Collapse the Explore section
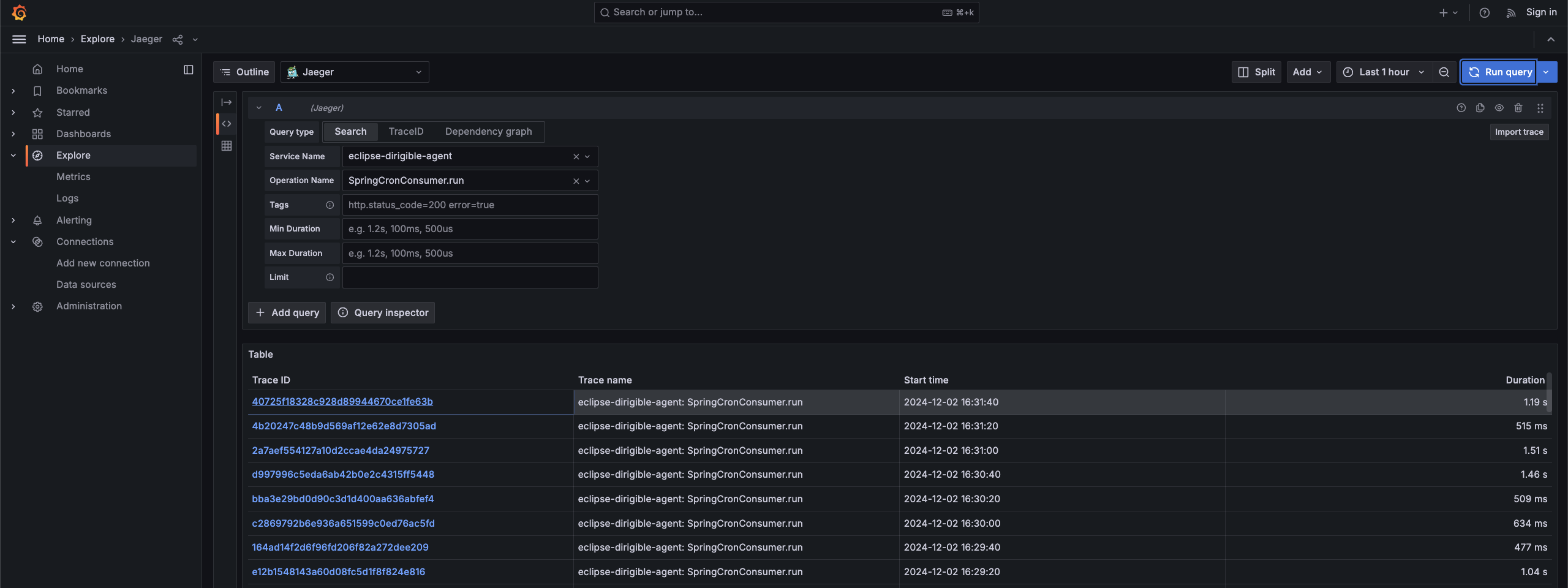The height and width of the screenshot is (588, 1568). click(x=13, y=156)
